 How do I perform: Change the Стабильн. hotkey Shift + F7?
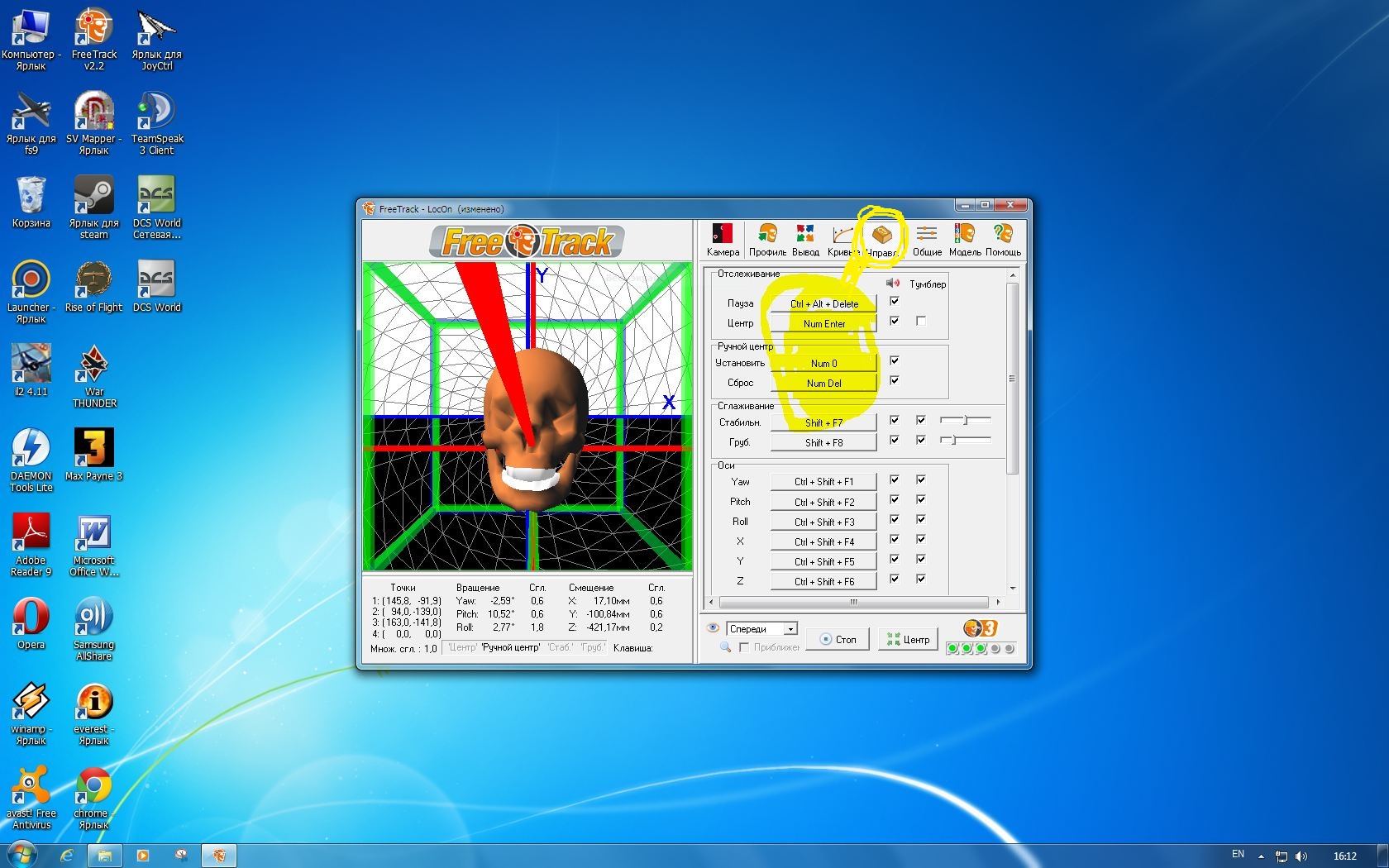(823, 423)
